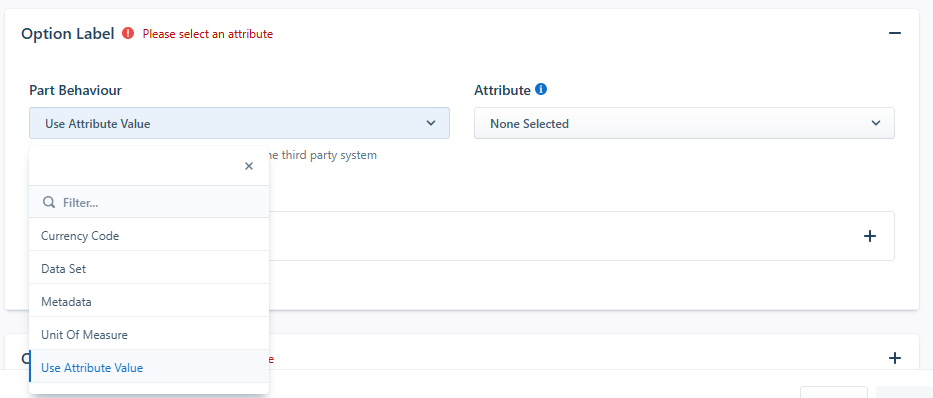Focus the Filter search field

click(149, 202)
